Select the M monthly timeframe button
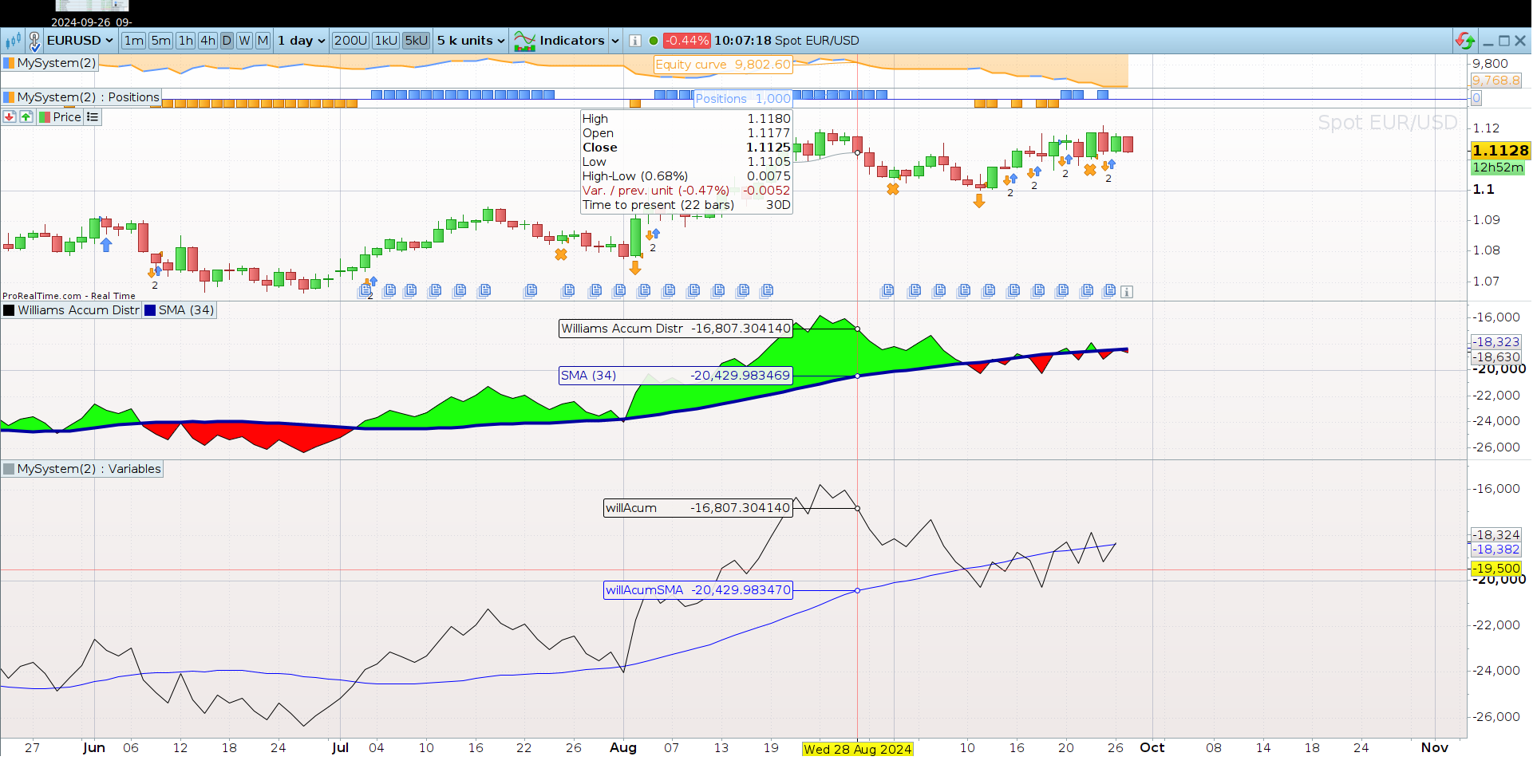Screen dimensions: 1533x784 pos(263,41)
